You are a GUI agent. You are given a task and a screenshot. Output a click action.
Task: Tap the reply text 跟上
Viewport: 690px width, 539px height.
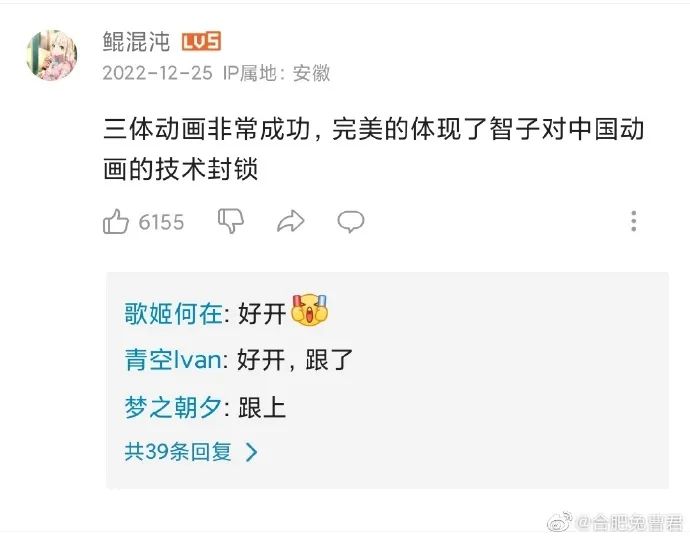click(262, 407)
